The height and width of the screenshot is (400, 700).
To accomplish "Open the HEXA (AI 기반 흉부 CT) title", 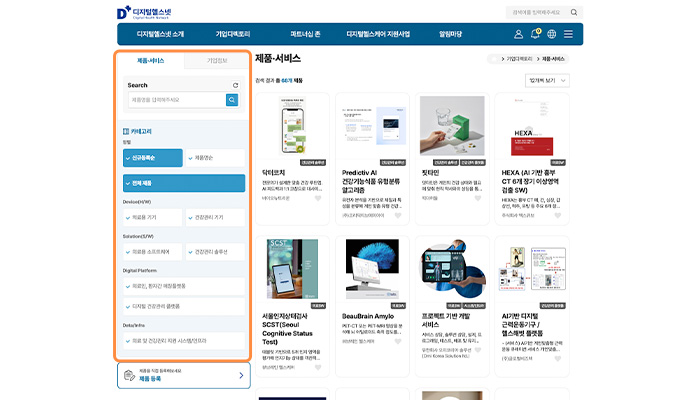I will [x=530, y=181].
